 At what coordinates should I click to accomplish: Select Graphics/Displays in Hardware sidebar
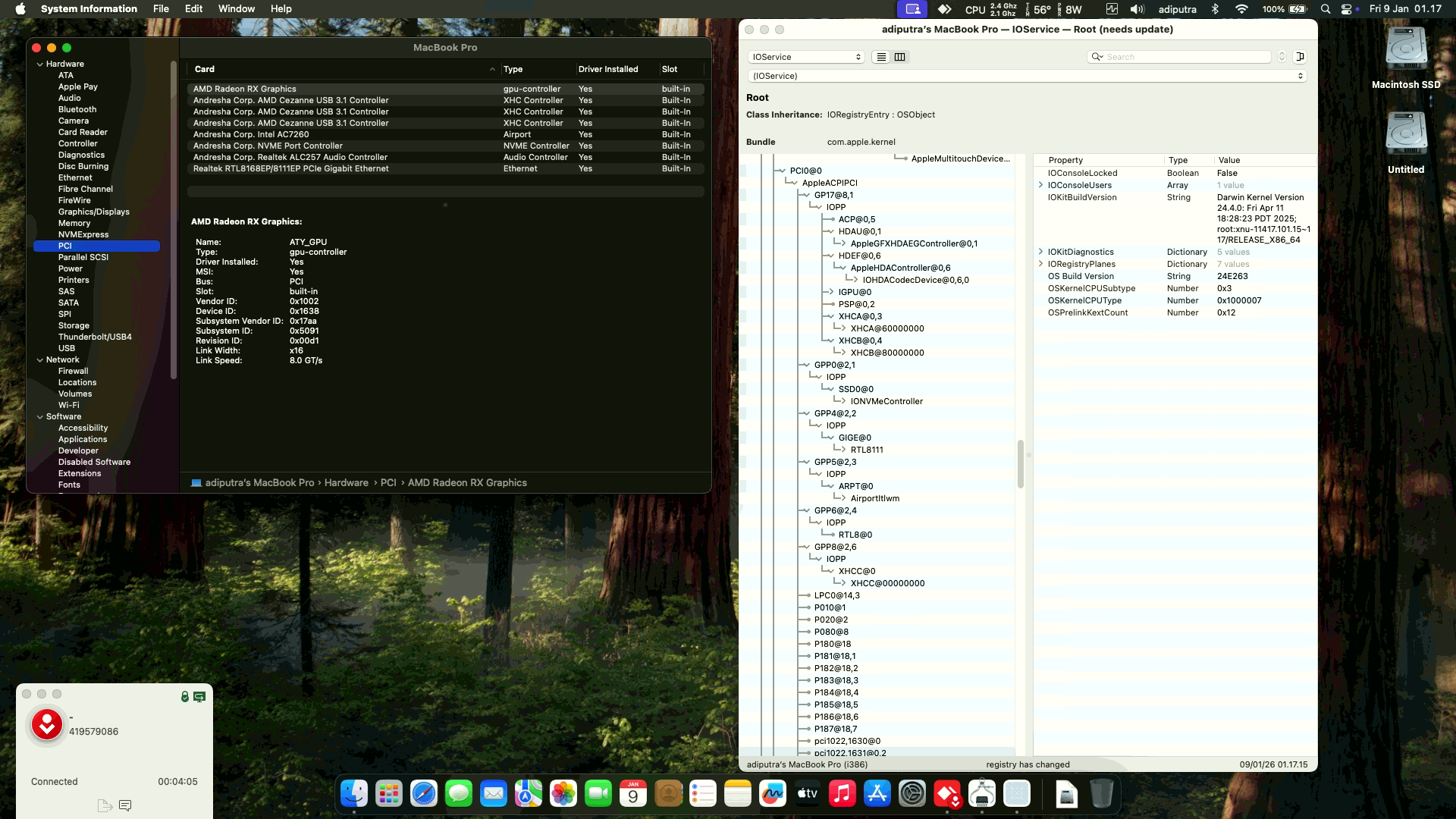point(93,212)
